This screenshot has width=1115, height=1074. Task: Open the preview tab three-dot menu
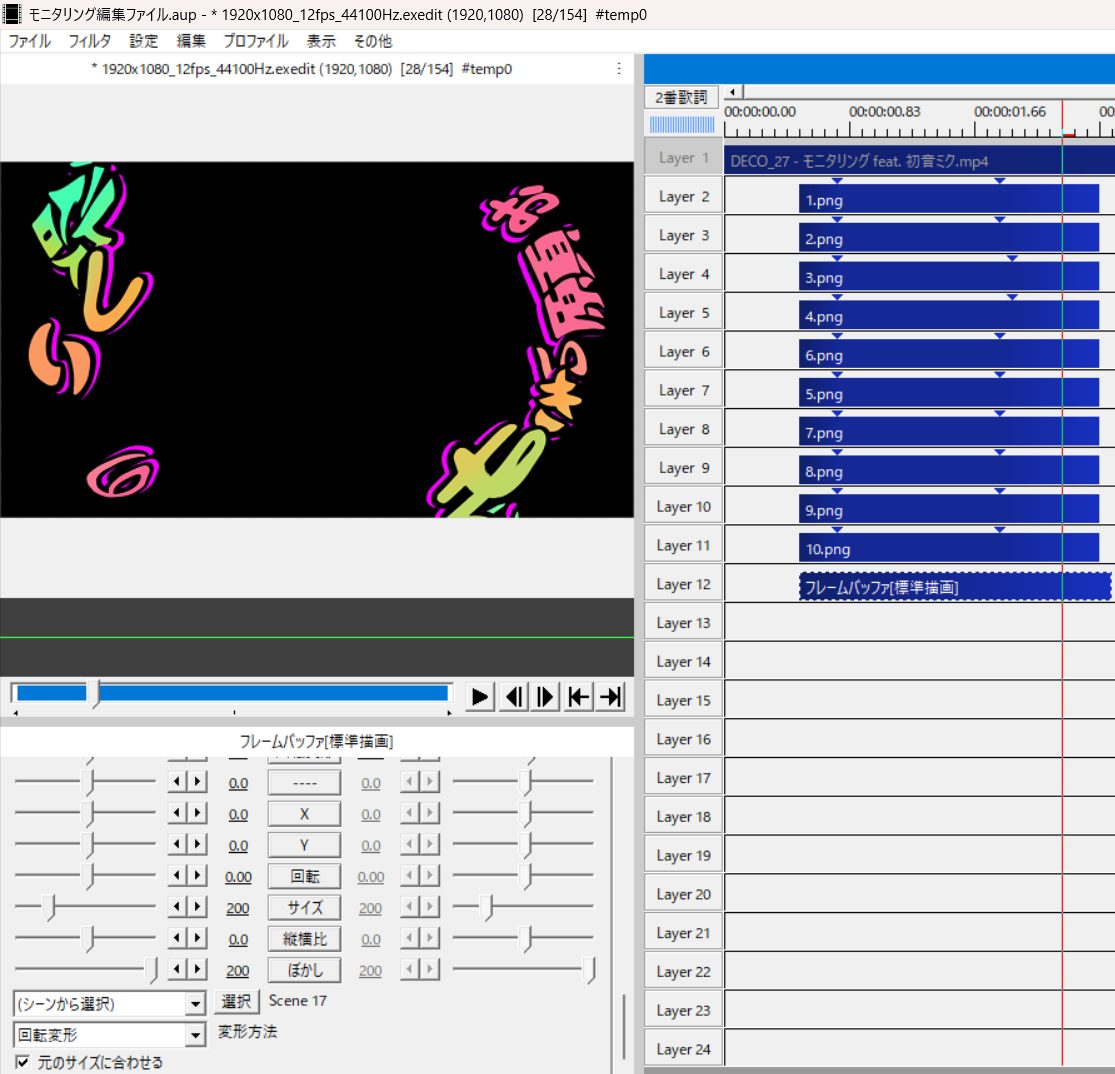(619, 68)
